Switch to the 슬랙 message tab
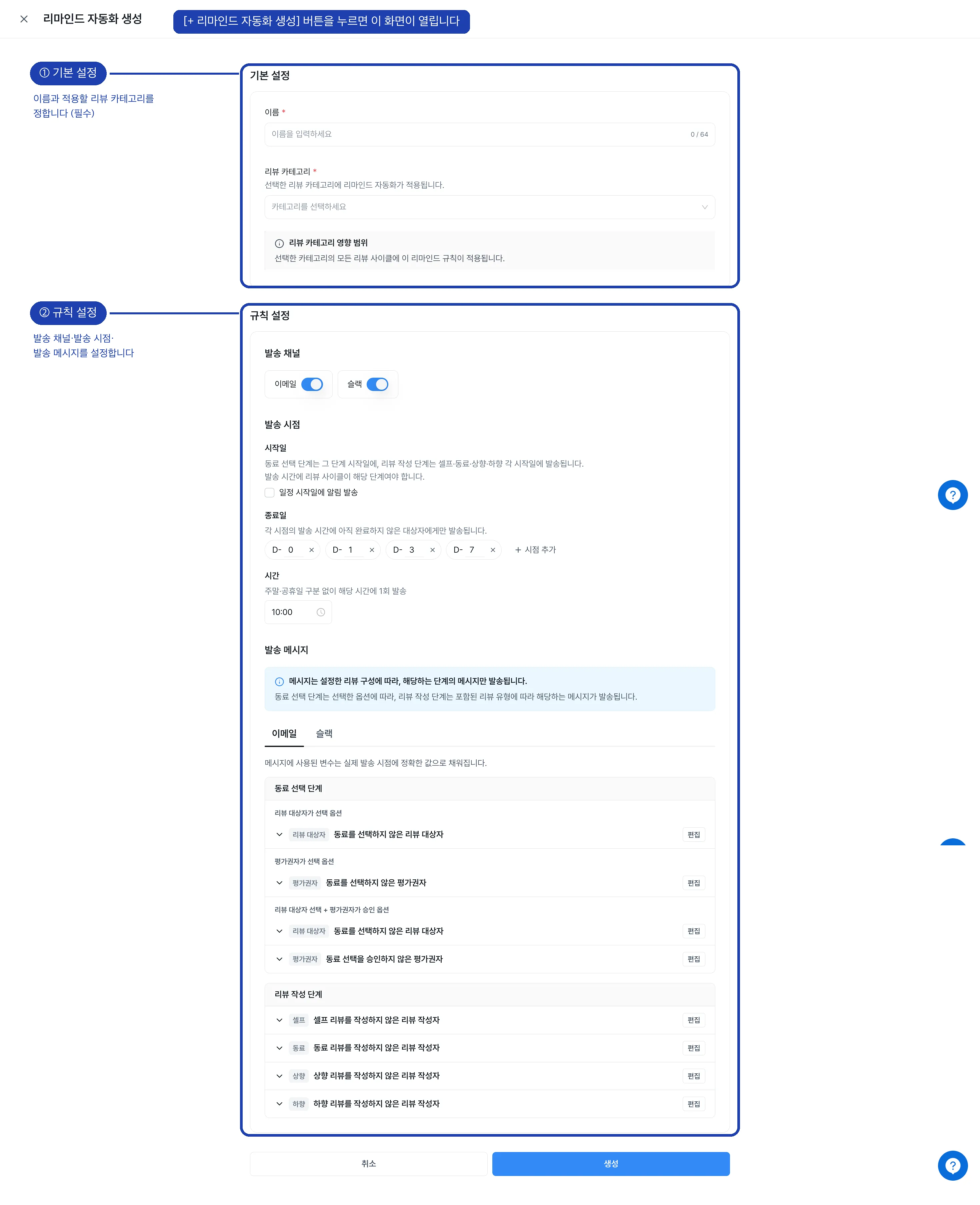 [x=324, y=734]
